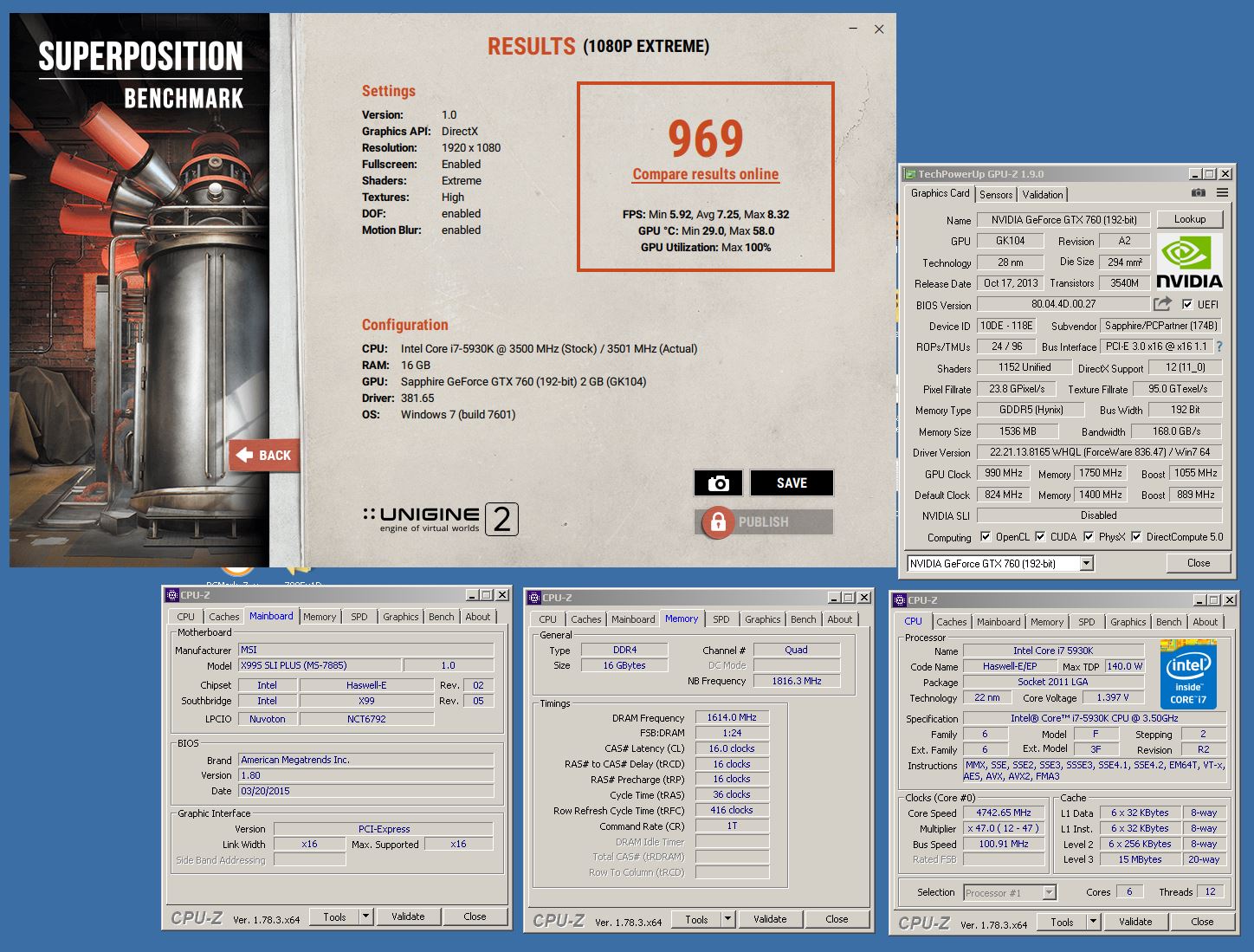This screenshot has height=952, width=1254.
Task: Click the Mainboard CPU-Z window title icon
Action: pos(171,595)
